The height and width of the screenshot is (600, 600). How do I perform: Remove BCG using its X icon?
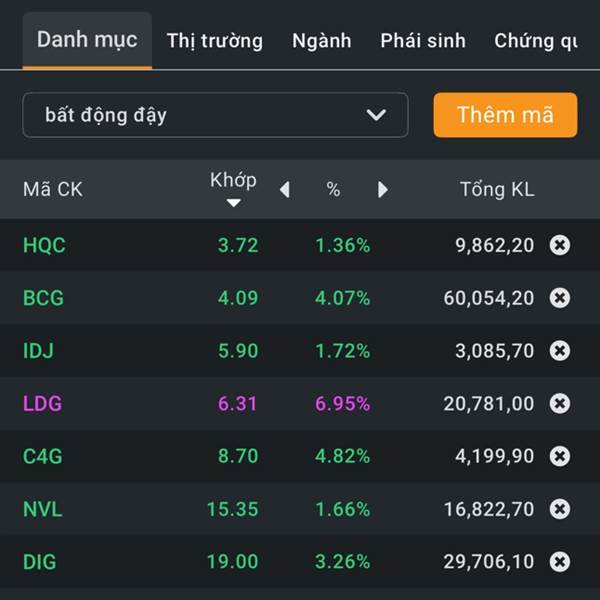point(559,298)
